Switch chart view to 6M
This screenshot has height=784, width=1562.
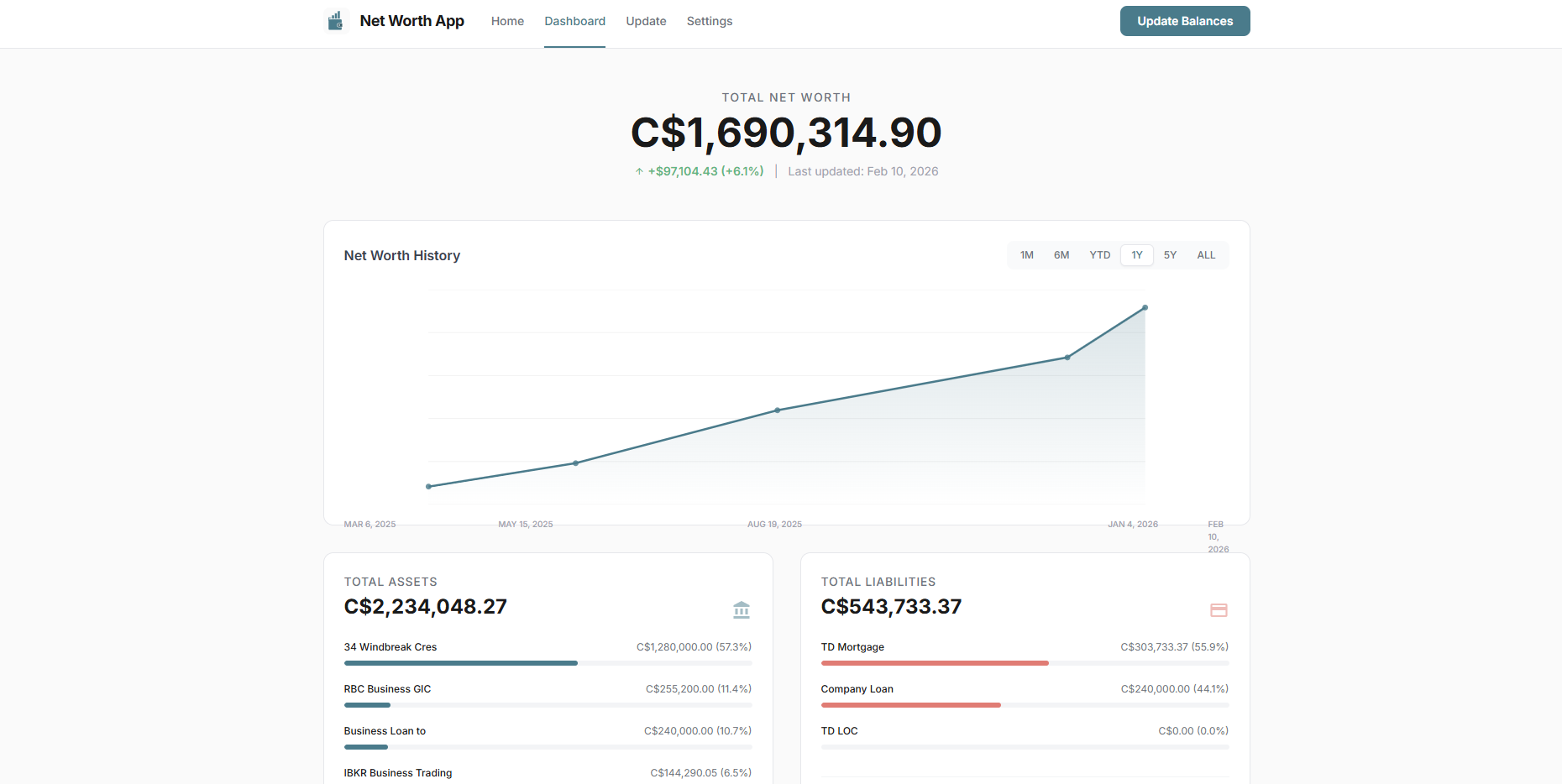(1061, 254)
